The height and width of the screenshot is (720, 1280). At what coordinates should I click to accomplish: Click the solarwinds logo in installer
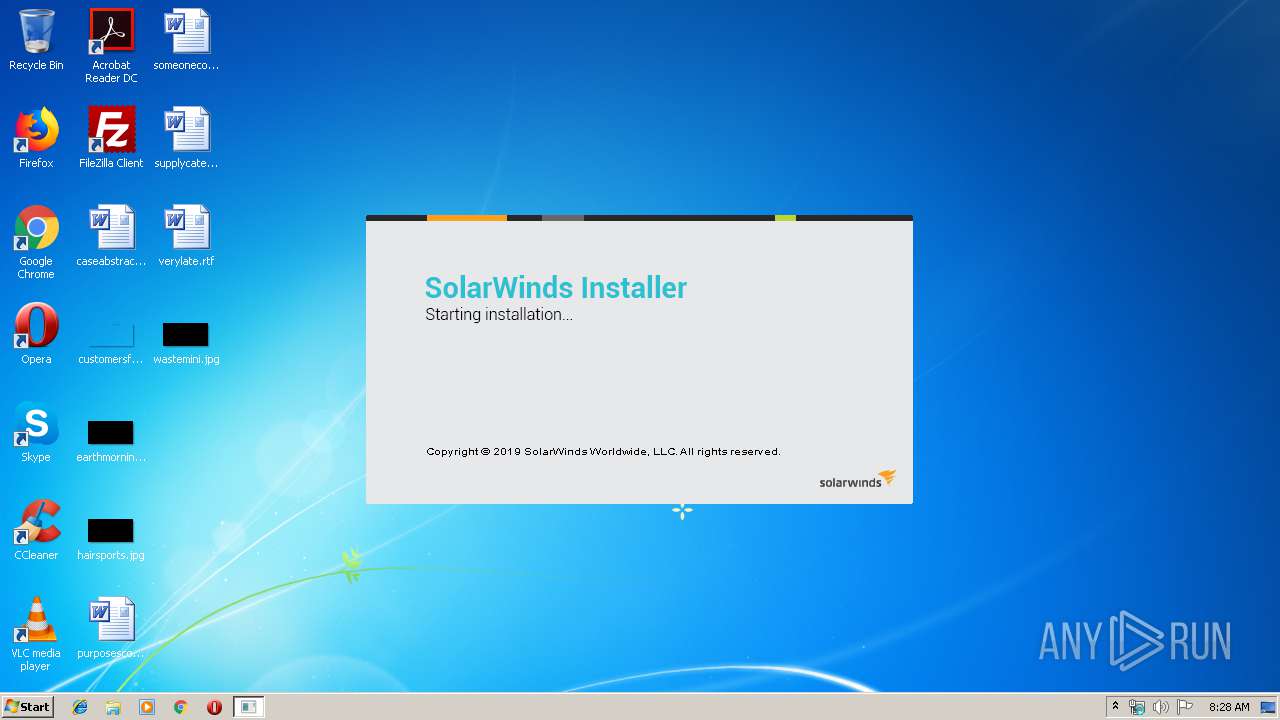pyautogui.click(x=857, y=480)
